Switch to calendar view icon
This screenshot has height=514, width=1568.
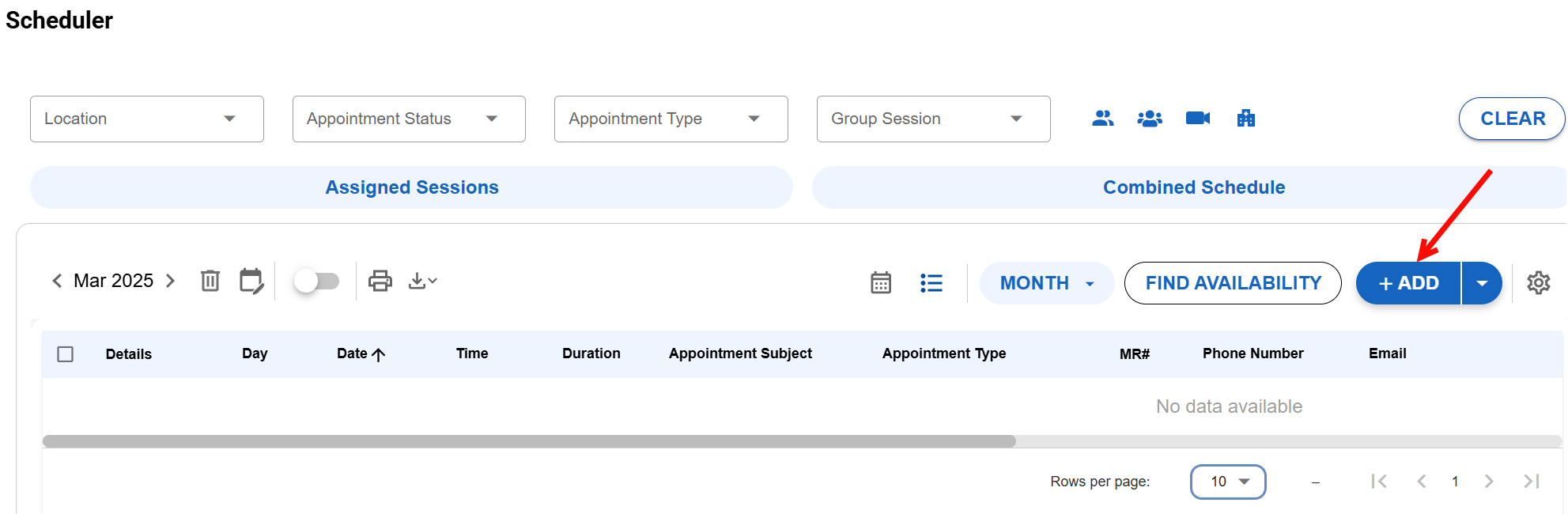click(x=881, y=283)
